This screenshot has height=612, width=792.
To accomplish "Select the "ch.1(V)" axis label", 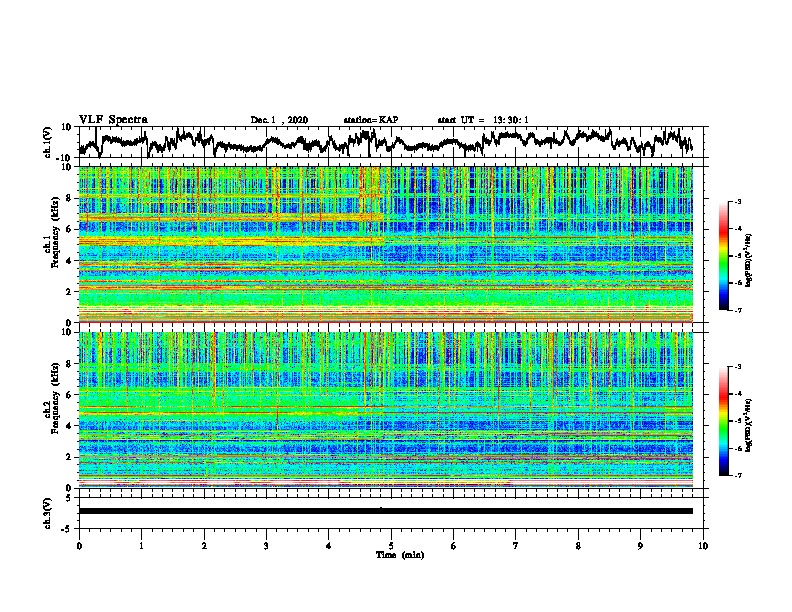I will 48,142.
